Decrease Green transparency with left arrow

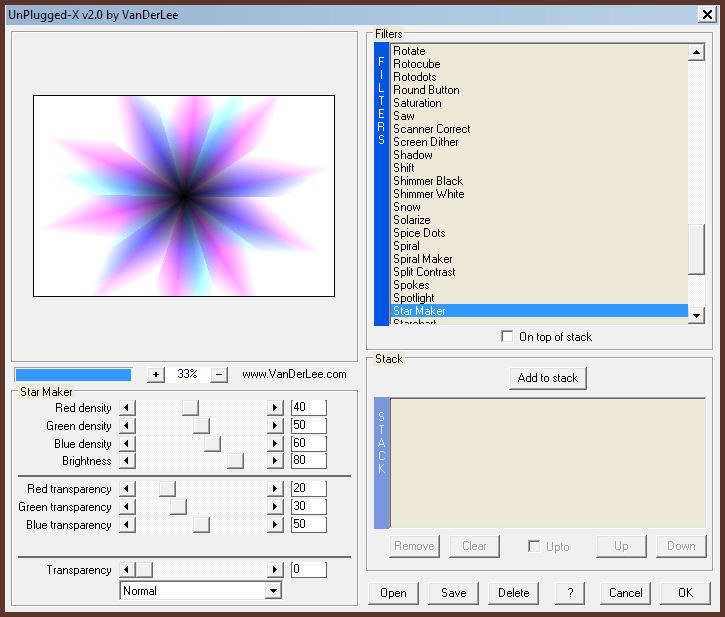[127, 506]
